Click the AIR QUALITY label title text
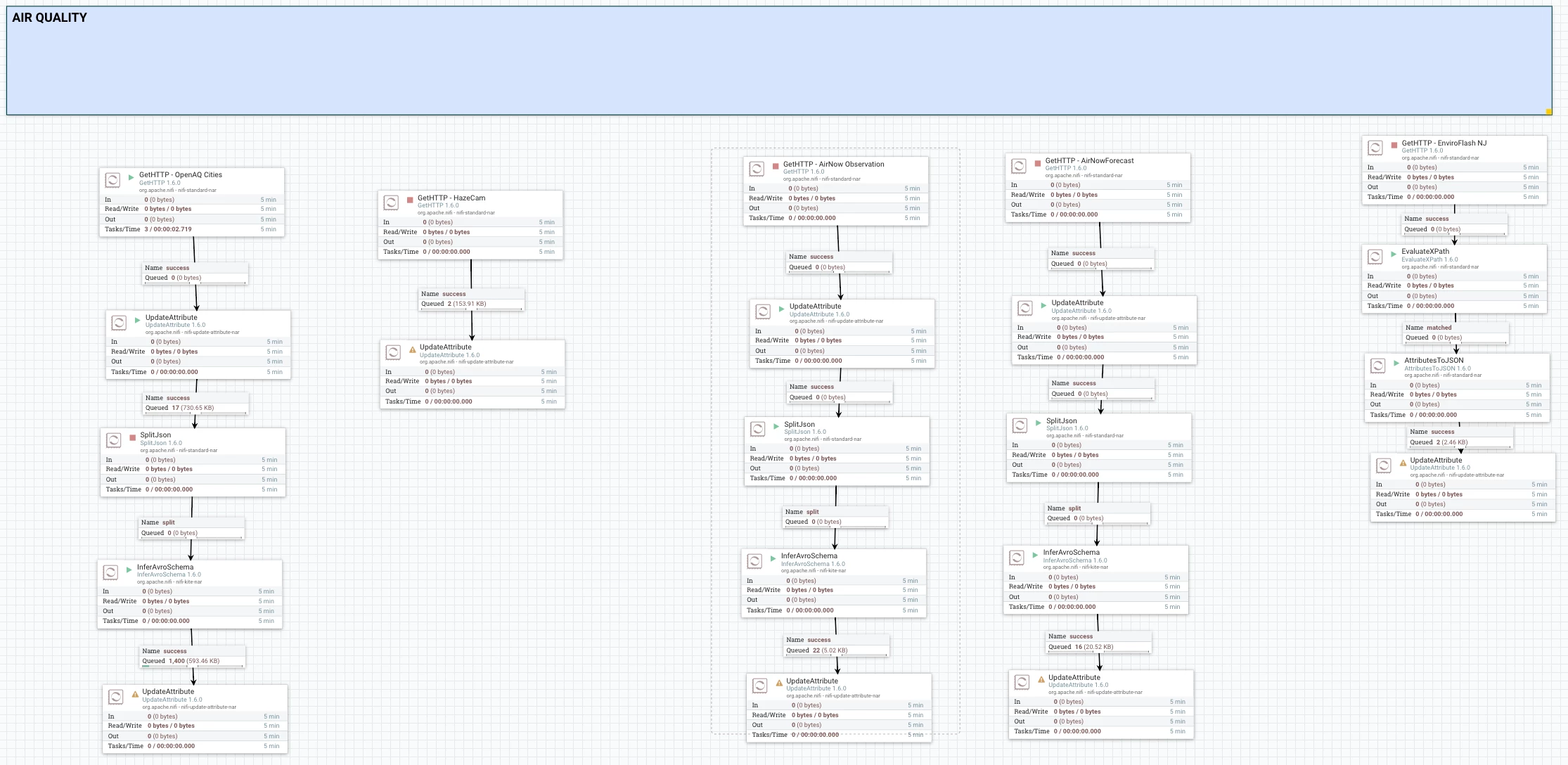The width and height of the screenshot is (1568, 765). (49, 18)
